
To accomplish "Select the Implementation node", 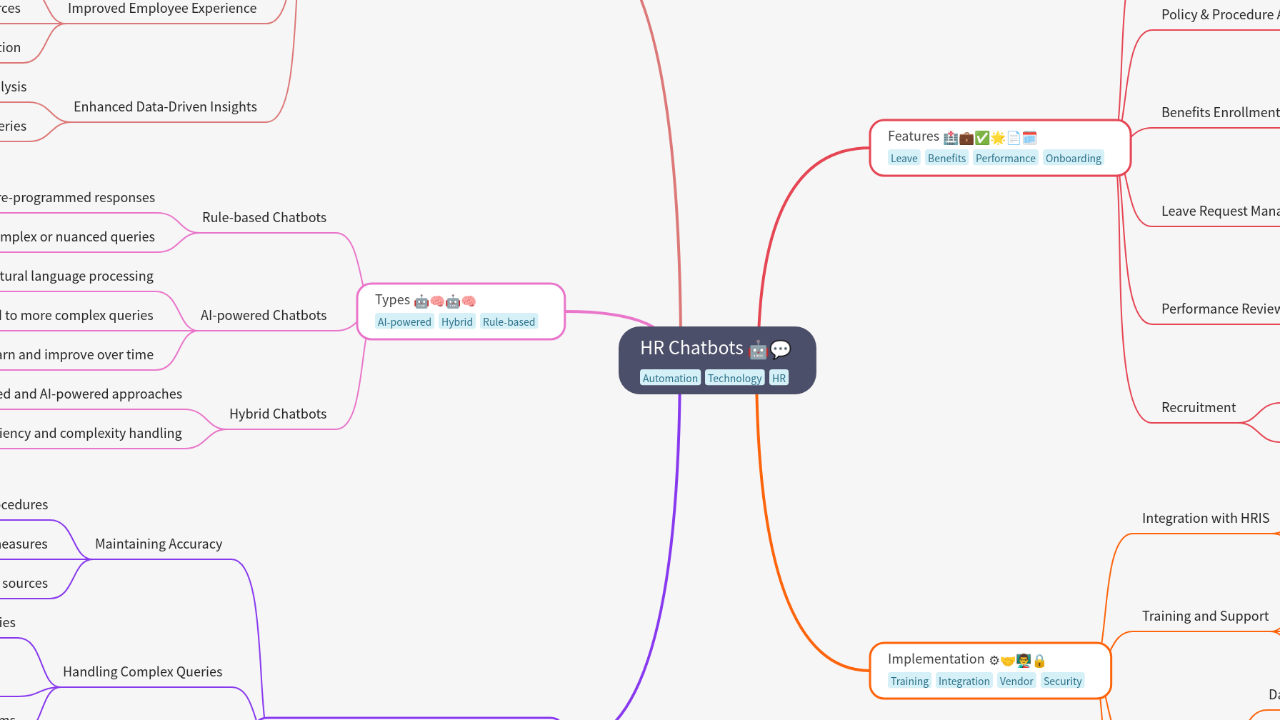I will (x=990, y=670).
